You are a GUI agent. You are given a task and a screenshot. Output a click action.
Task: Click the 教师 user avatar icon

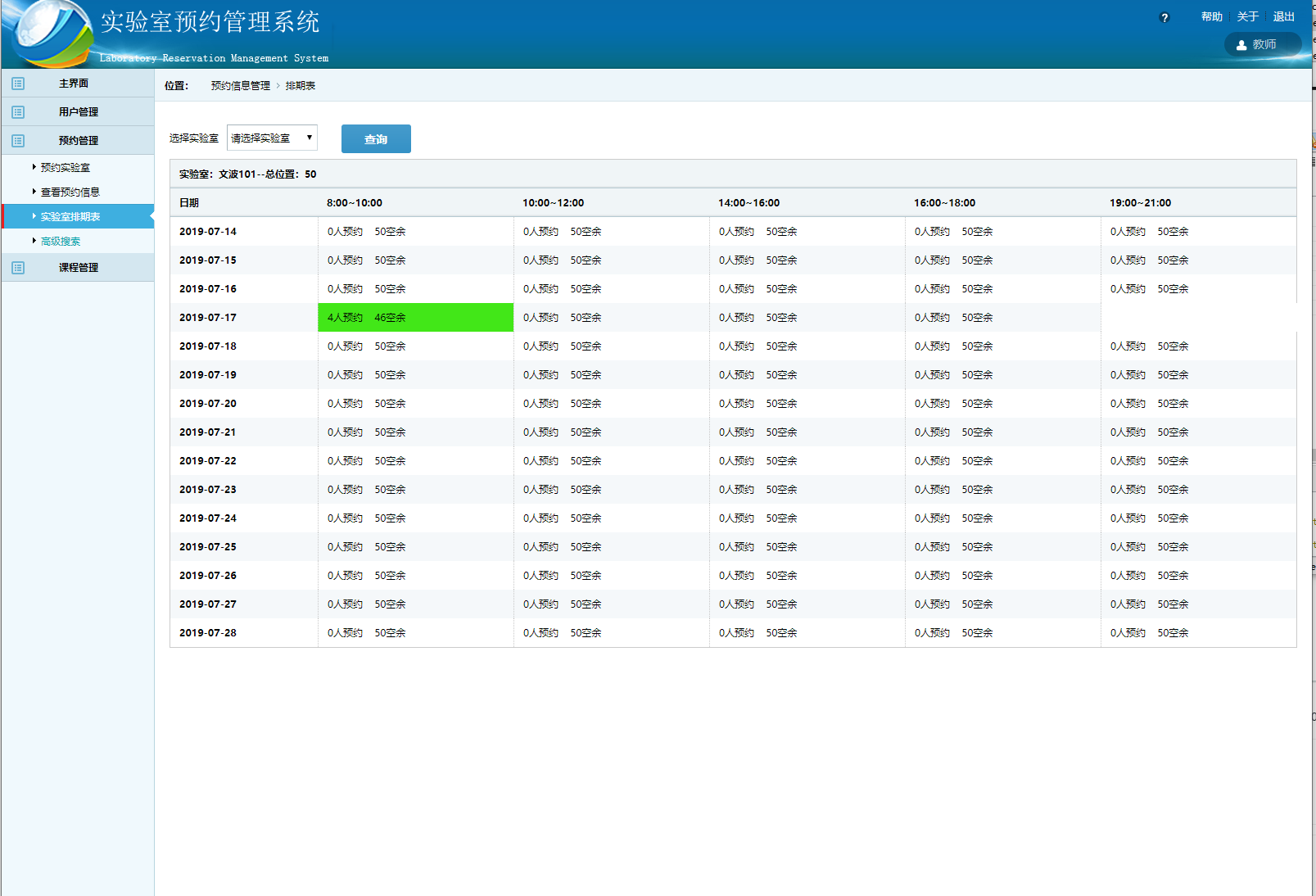(1241, 45)
